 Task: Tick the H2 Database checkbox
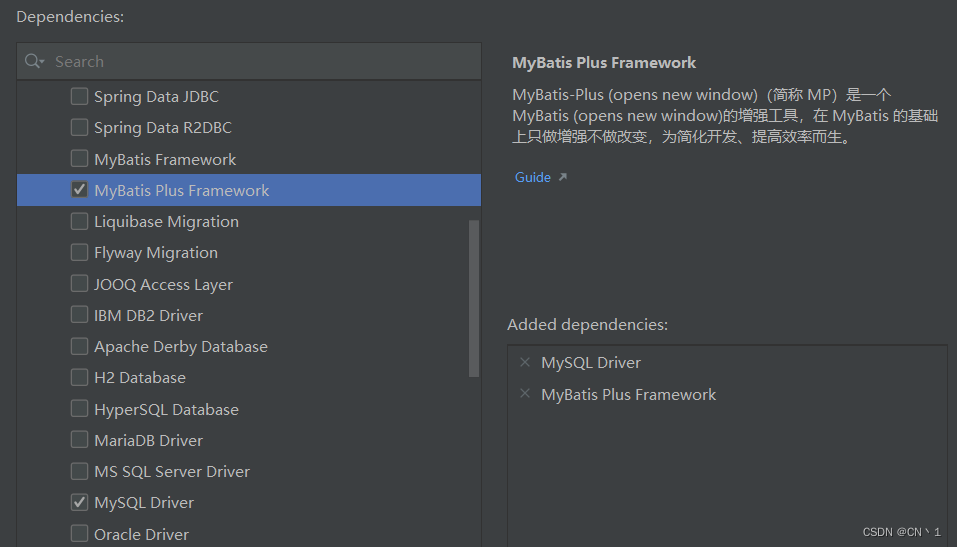79,377
